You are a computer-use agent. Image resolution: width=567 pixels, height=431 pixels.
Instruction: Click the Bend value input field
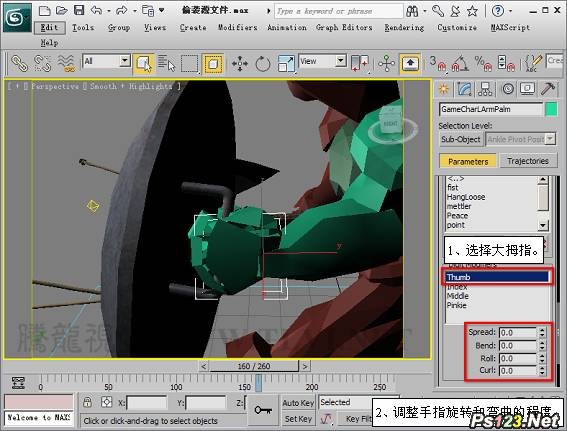(x=518, y=346)
